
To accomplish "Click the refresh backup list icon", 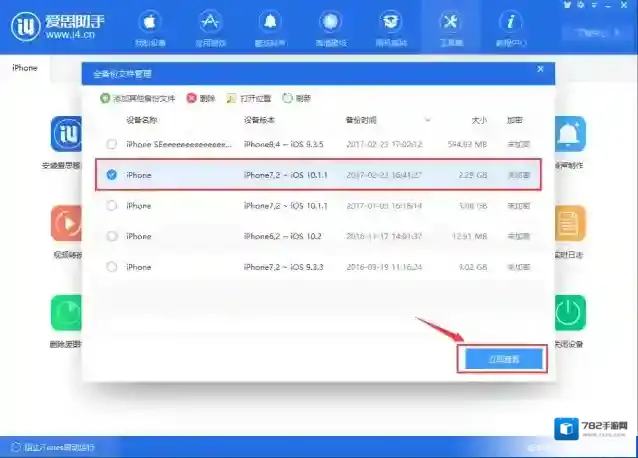I will 288,98.
